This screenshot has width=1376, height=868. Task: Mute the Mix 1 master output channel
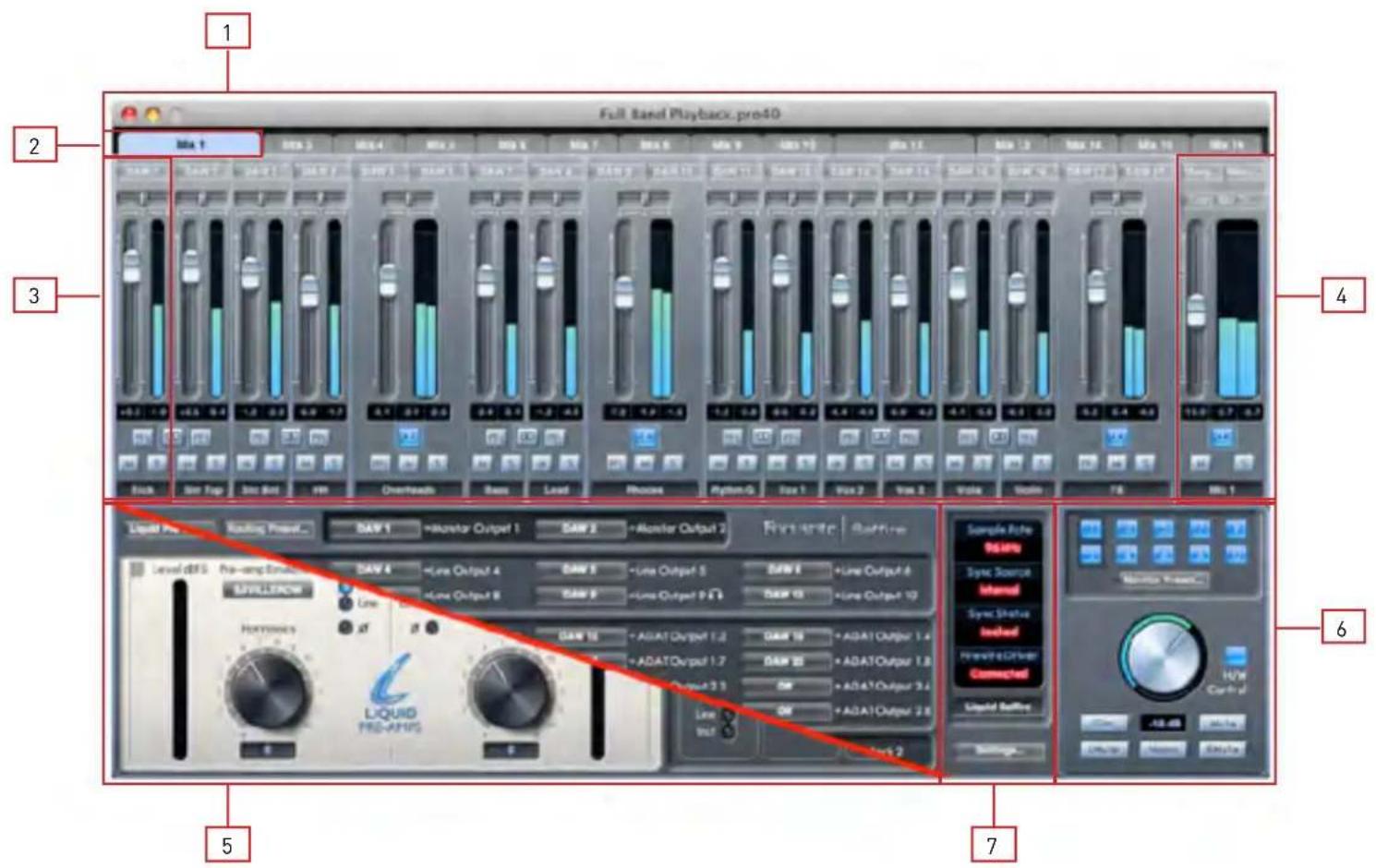click(1200, 464)
